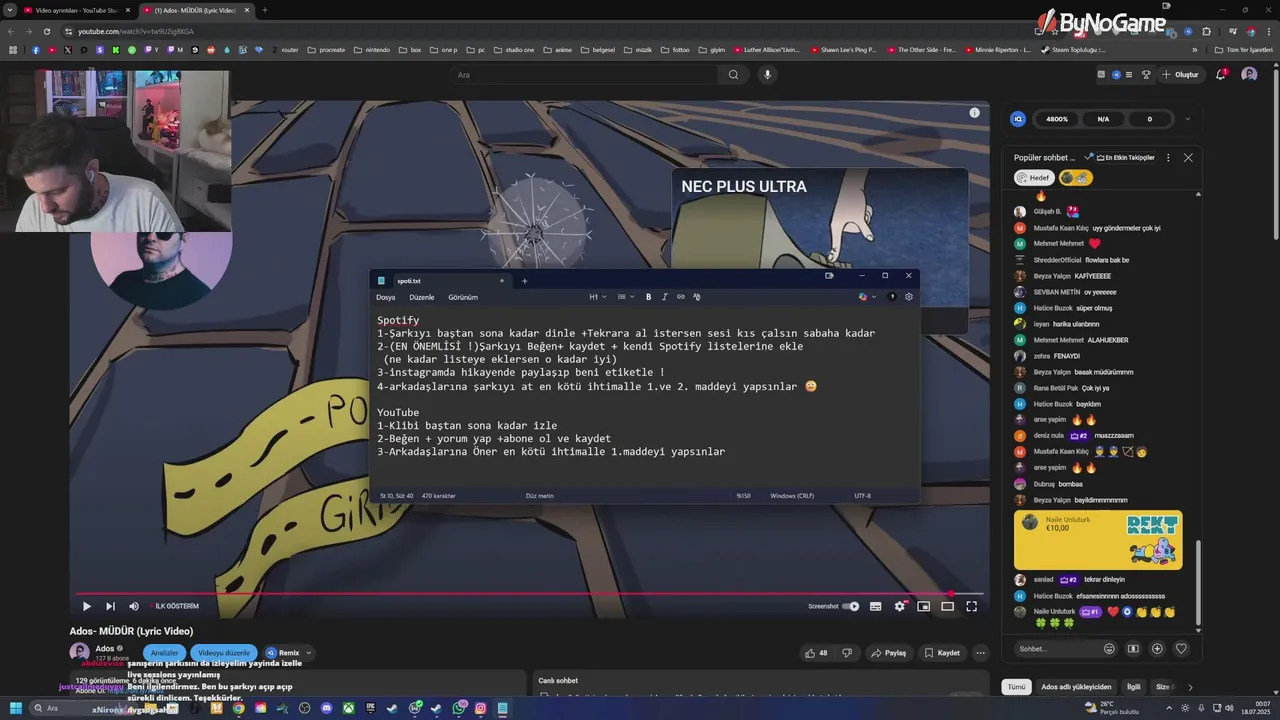Open Discord from the taskbar

click(326, 708)
